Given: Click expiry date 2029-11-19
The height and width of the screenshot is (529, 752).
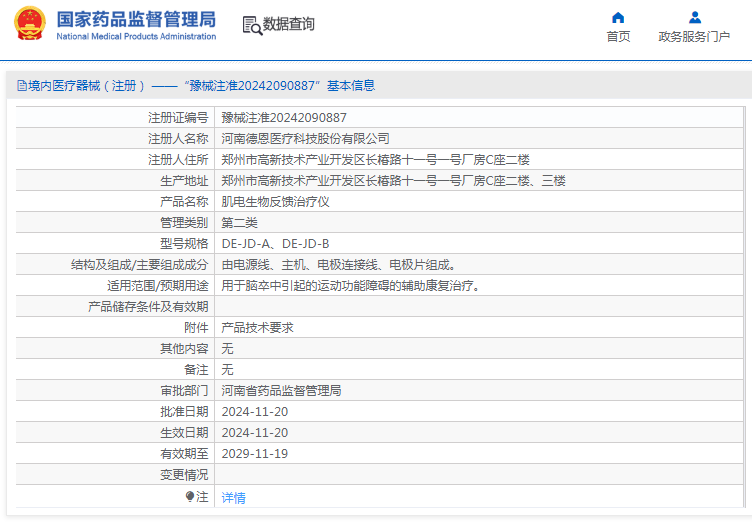Looking at the screenshot, I should pos(255,454).
